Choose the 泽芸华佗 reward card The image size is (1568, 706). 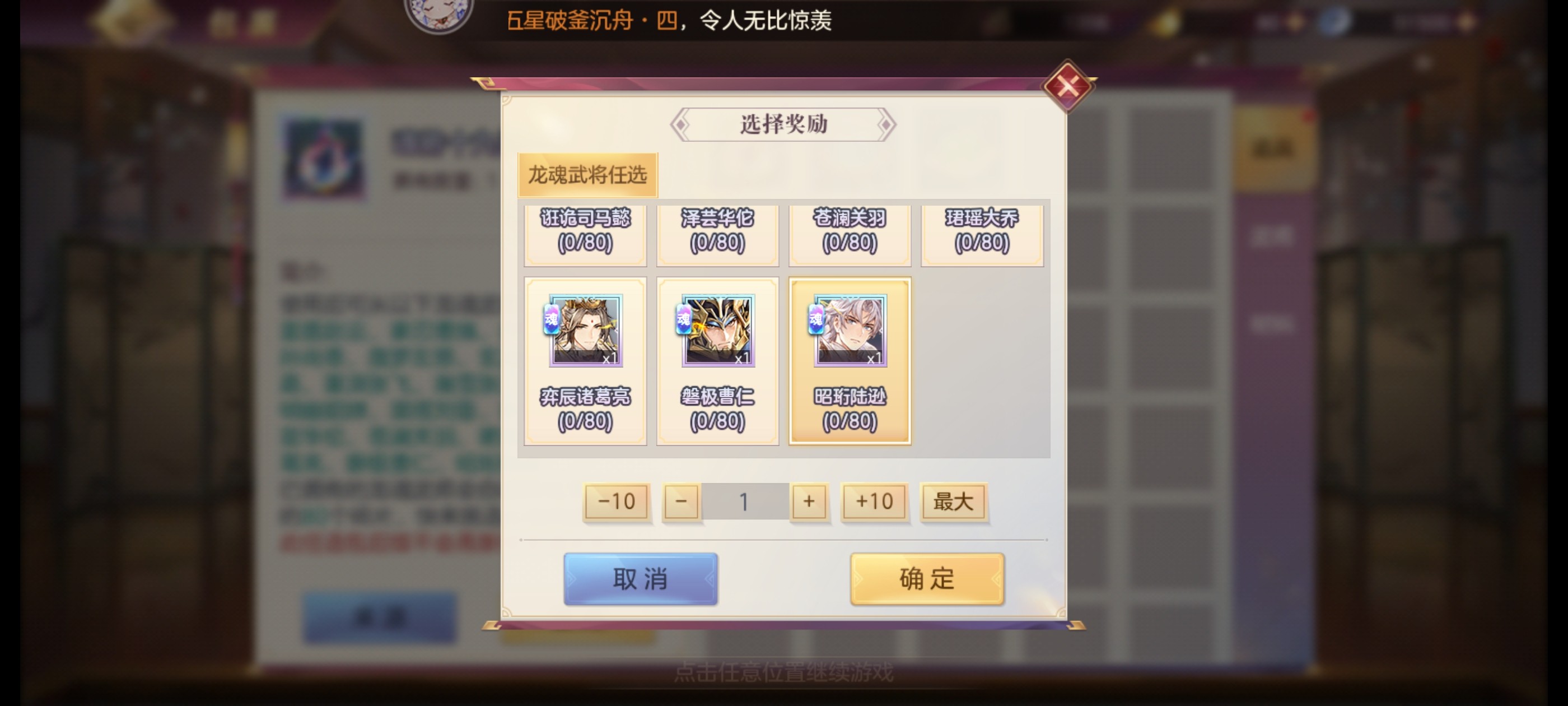[x=718, y=235]
